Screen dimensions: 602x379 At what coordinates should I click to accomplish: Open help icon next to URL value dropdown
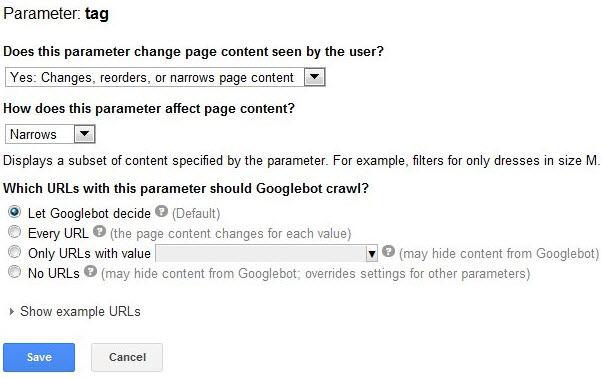pyautogui.click(x=389, y=251)
